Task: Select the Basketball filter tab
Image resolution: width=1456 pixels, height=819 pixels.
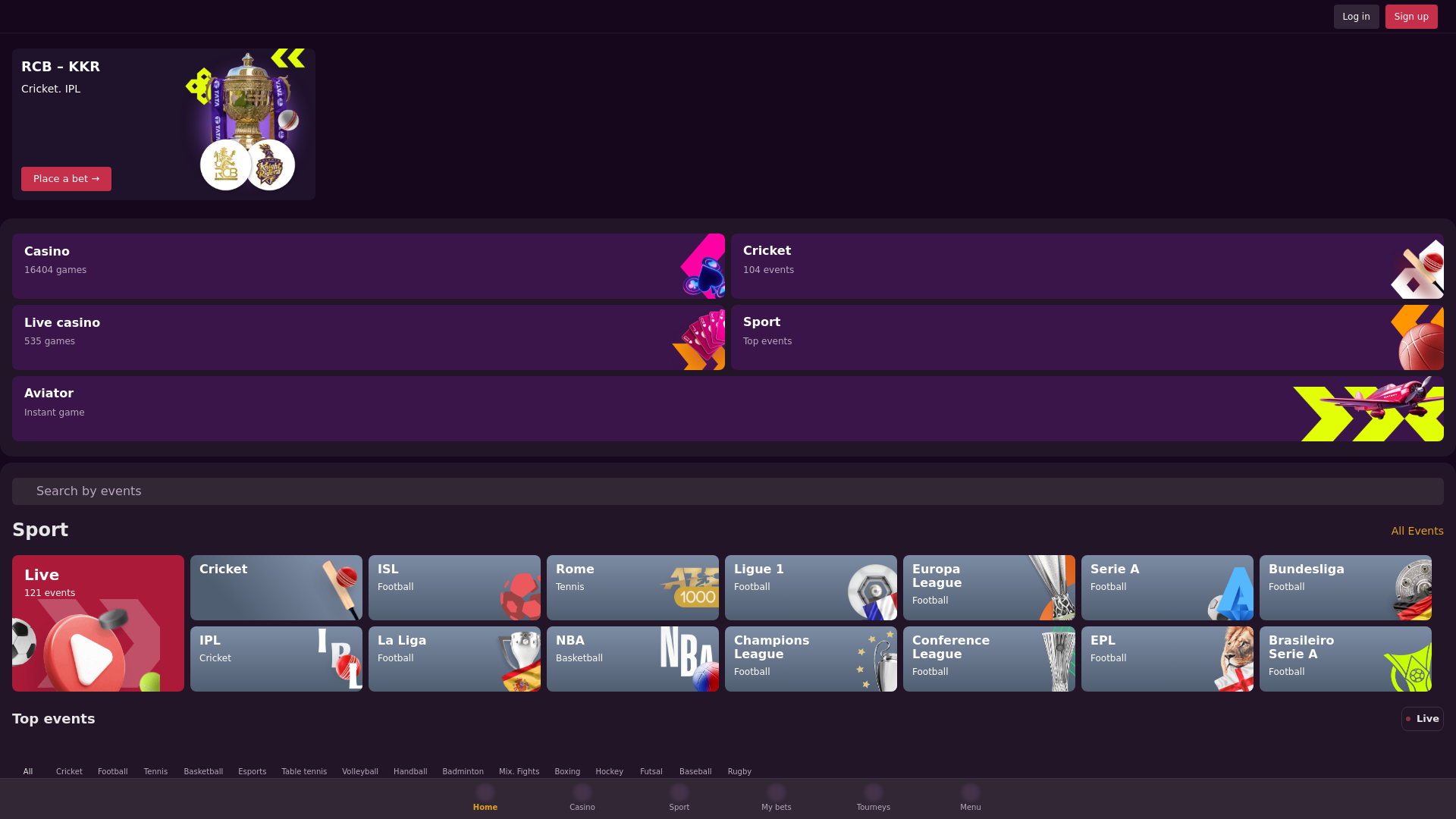Action: [203, 772]
